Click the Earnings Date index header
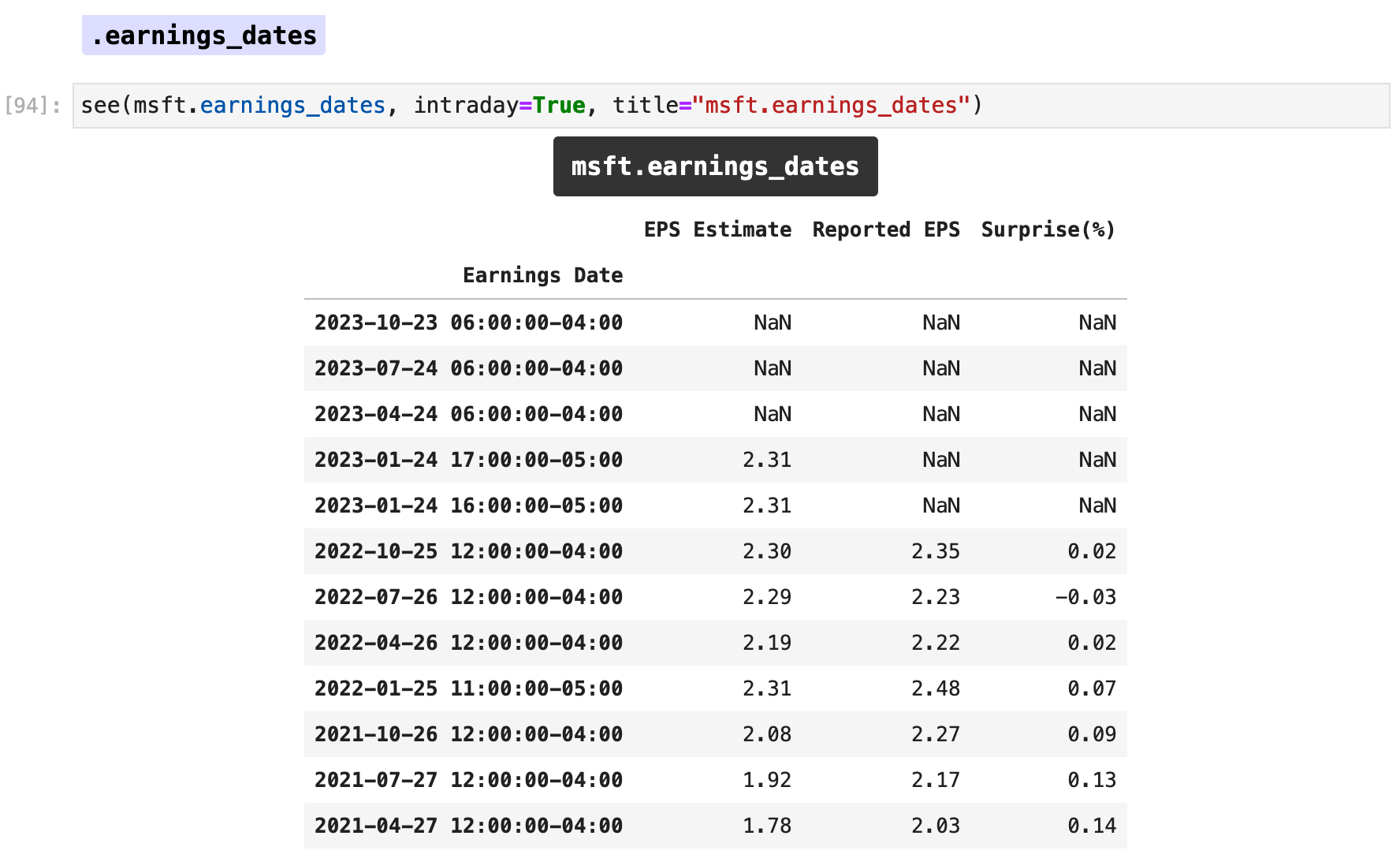 coord(542,275)
